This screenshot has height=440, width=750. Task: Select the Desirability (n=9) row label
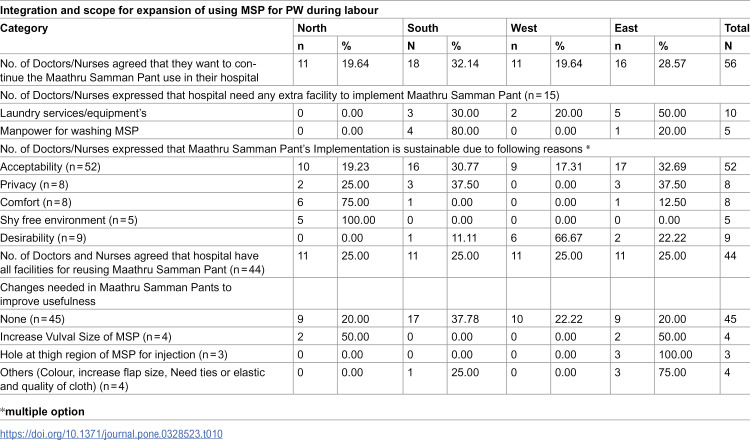[43, 238]
